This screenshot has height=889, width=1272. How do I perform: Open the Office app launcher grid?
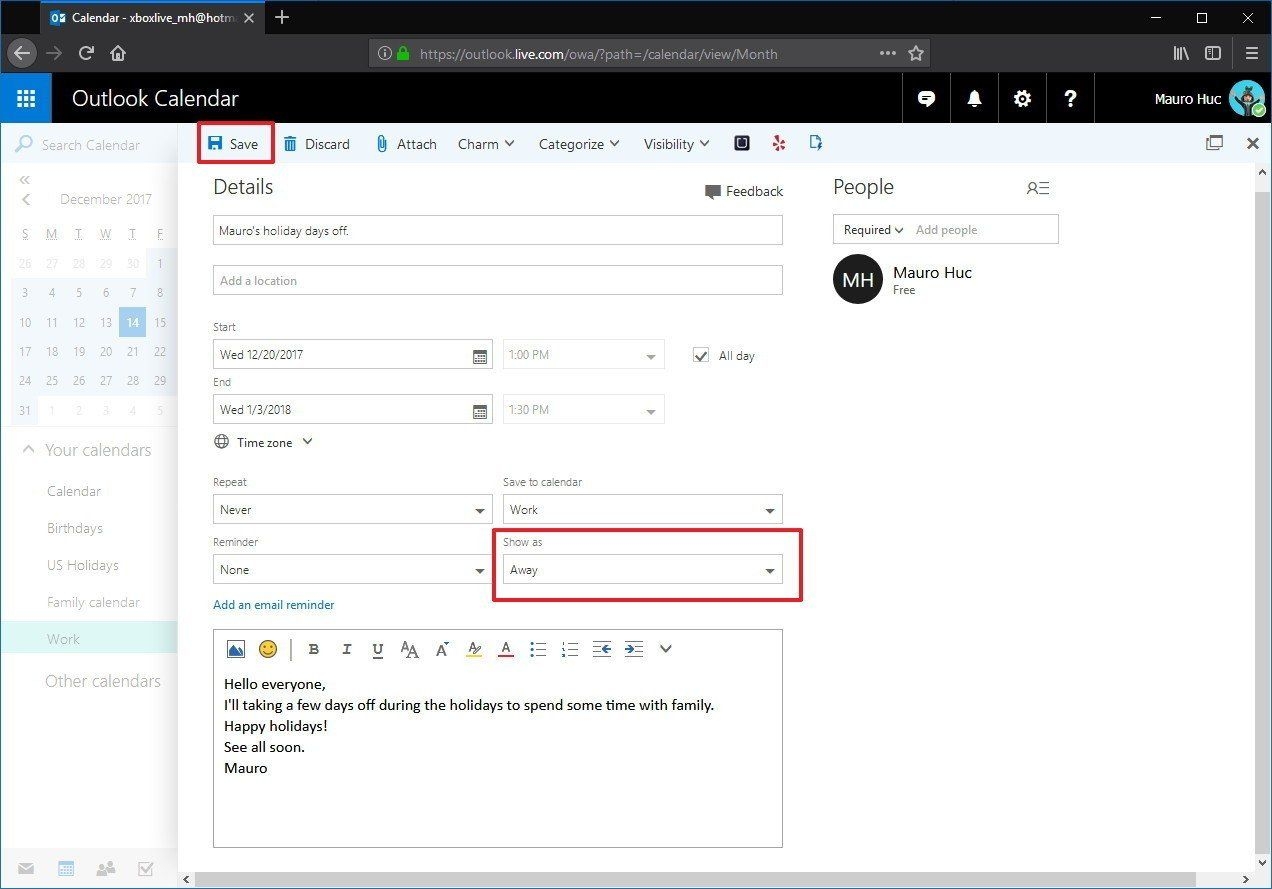point(26,98)
